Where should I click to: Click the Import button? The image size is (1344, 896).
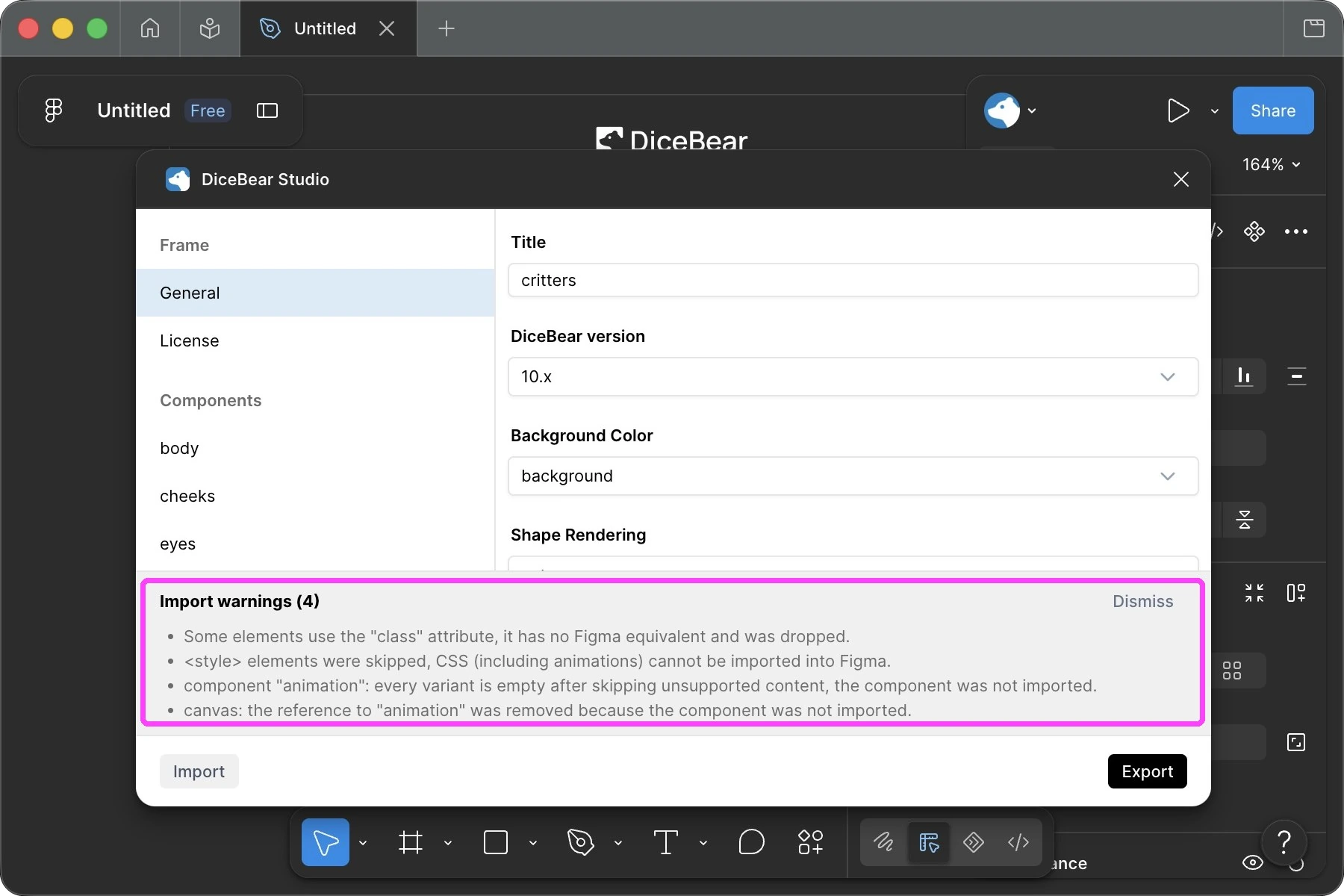pos(199,771)
